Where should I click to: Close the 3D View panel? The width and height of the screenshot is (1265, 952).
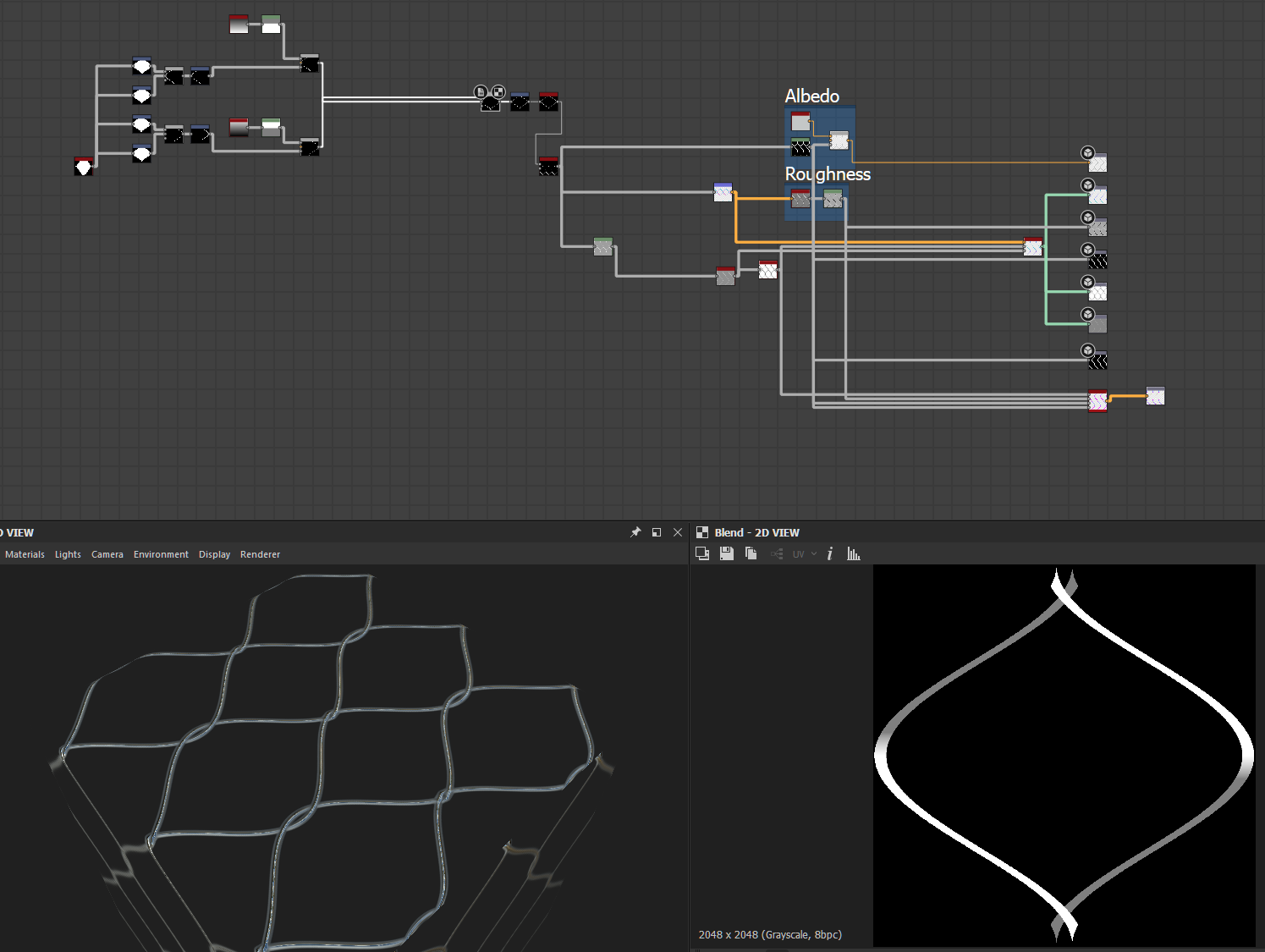coord(678,532)
